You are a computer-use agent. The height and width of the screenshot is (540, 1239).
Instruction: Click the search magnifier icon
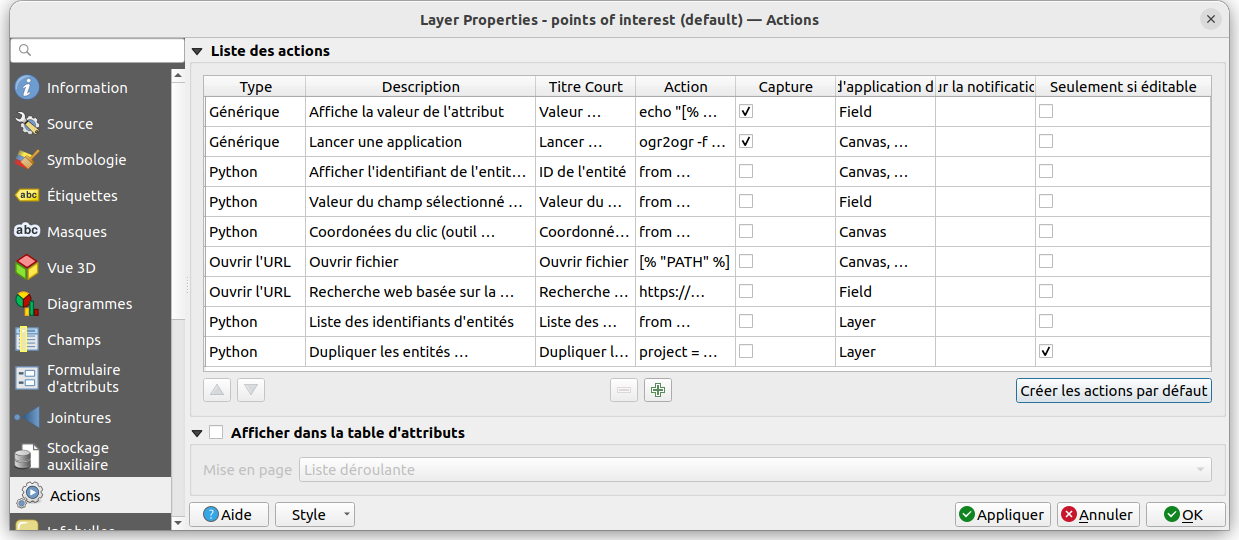coord(25,50)
